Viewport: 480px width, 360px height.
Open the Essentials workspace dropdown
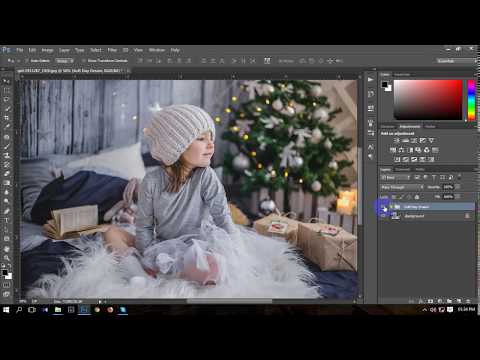coord(456,61)
